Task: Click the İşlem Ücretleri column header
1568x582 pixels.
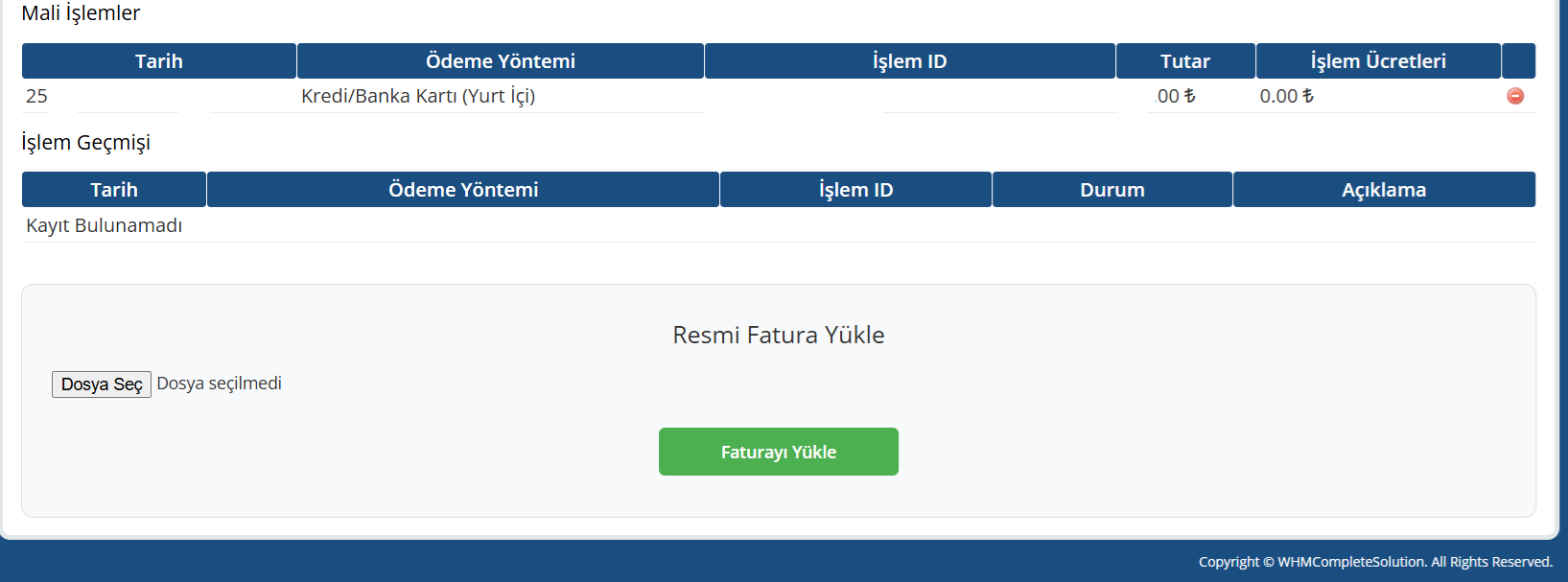Action: tap(1378, 60)
